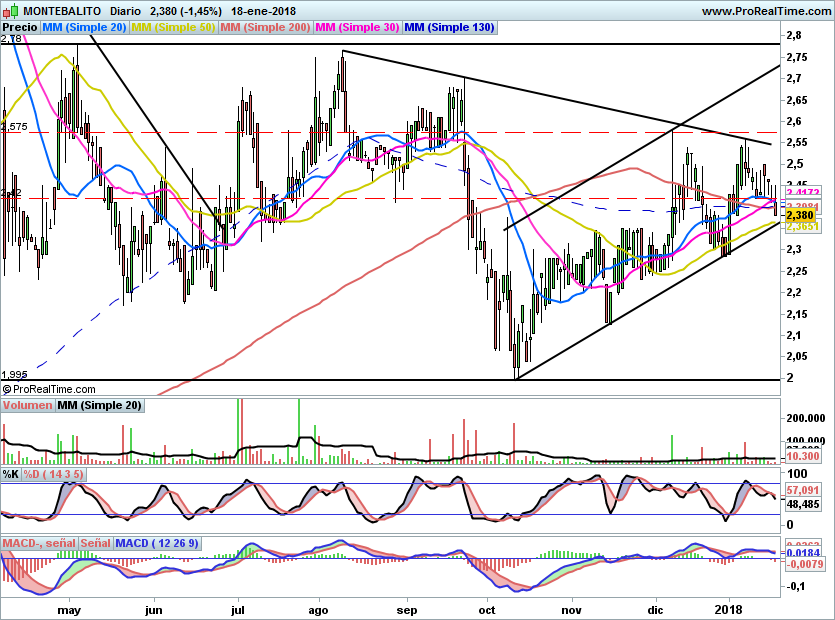Open the MM (Simple 200) indicator settings

point(265,28)
